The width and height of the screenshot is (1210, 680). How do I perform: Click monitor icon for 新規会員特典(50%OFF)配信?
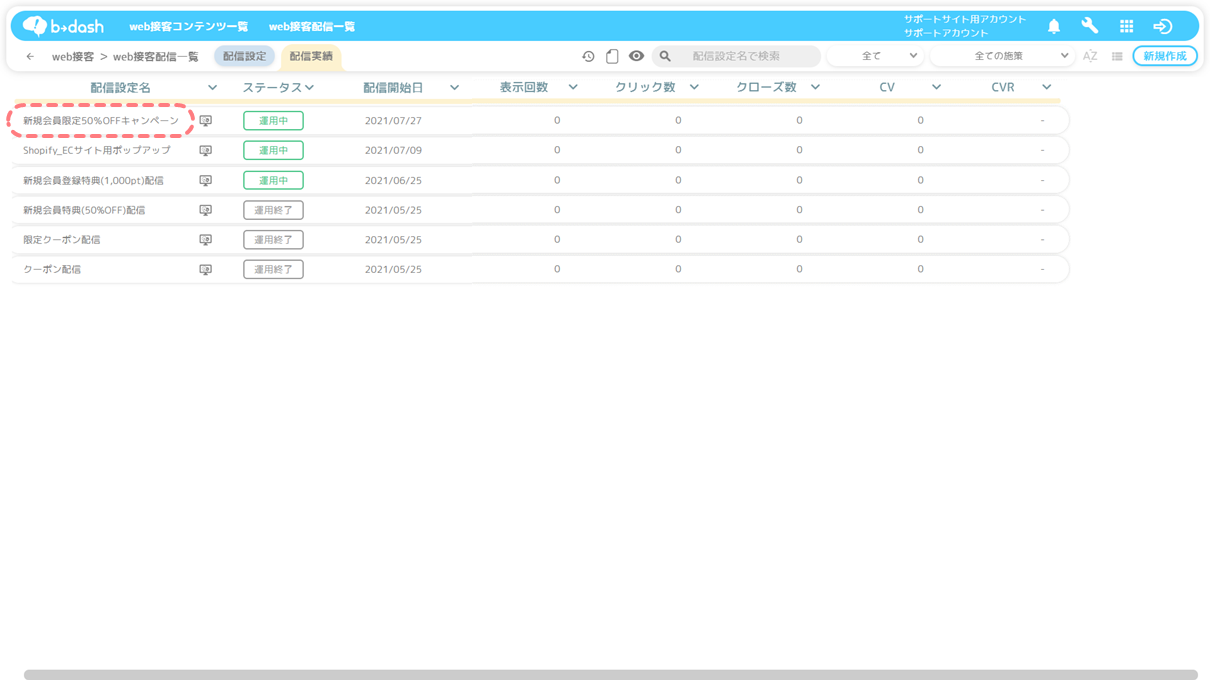coord(205,210)
